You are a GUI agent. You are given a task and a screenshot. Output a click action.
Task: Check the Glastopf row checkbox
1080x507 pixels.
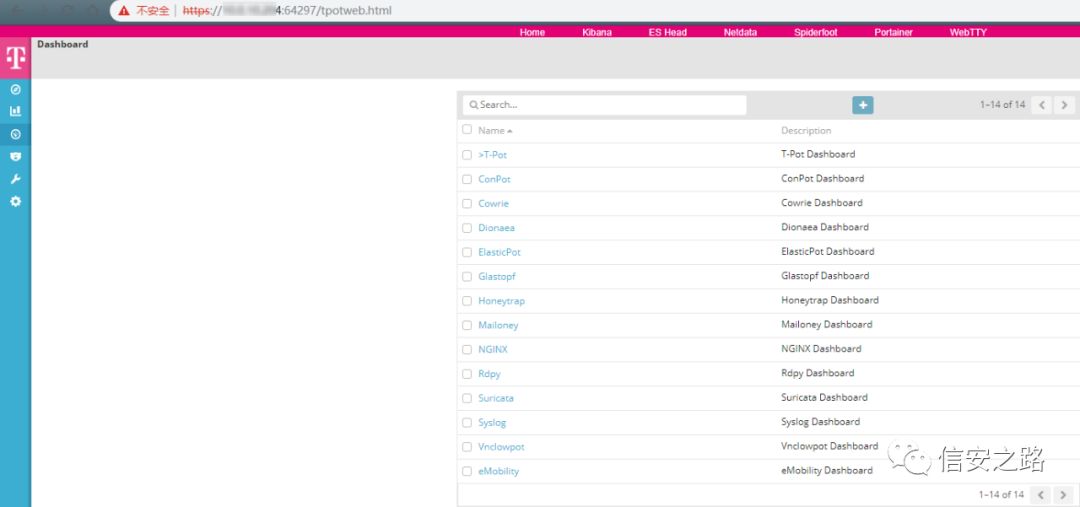pos(467,277)
